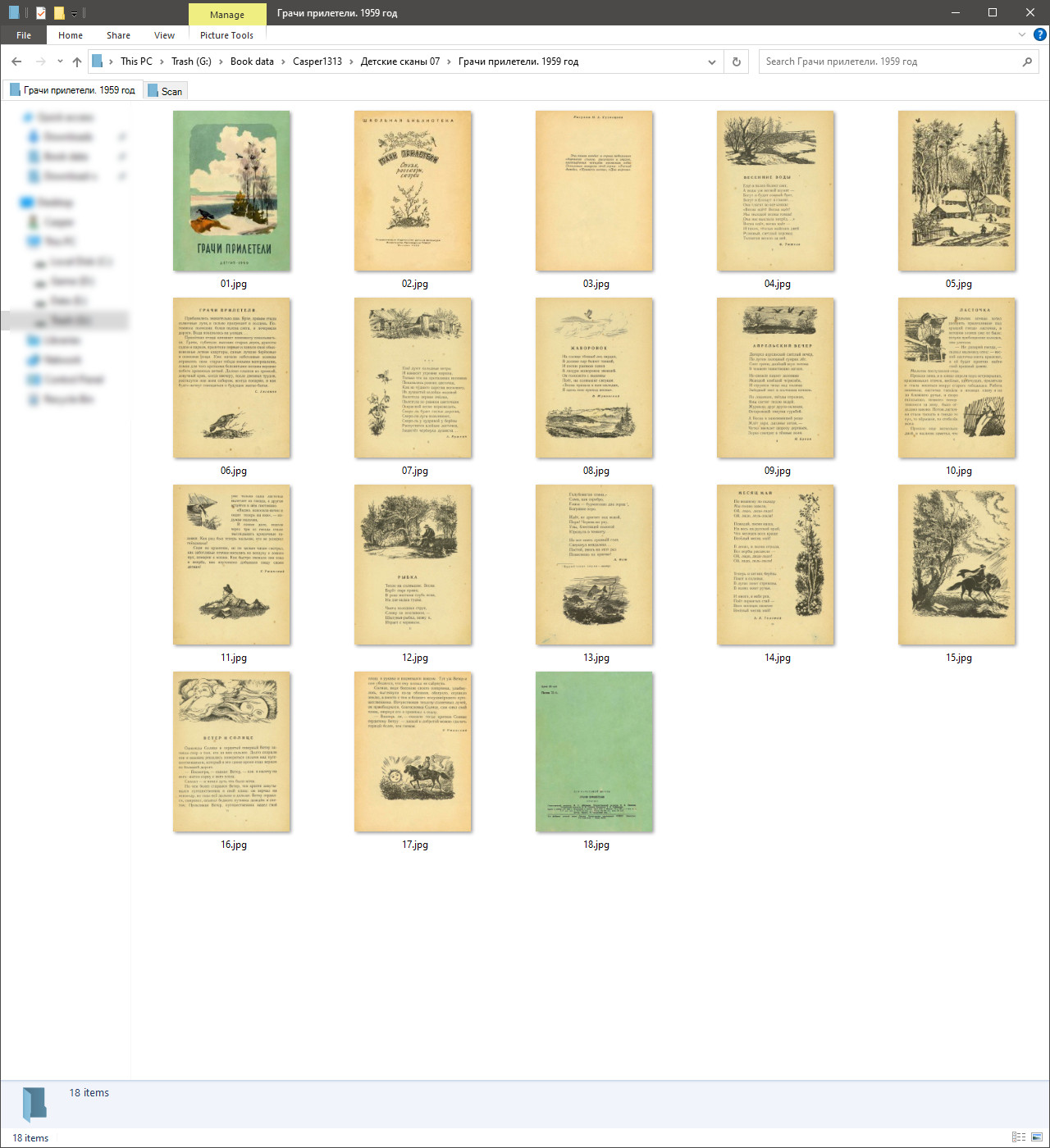Switch to details view in status bar
Image resolution: width=1050 pixels, height=1148 pixels.
tap(1019, 1137)
